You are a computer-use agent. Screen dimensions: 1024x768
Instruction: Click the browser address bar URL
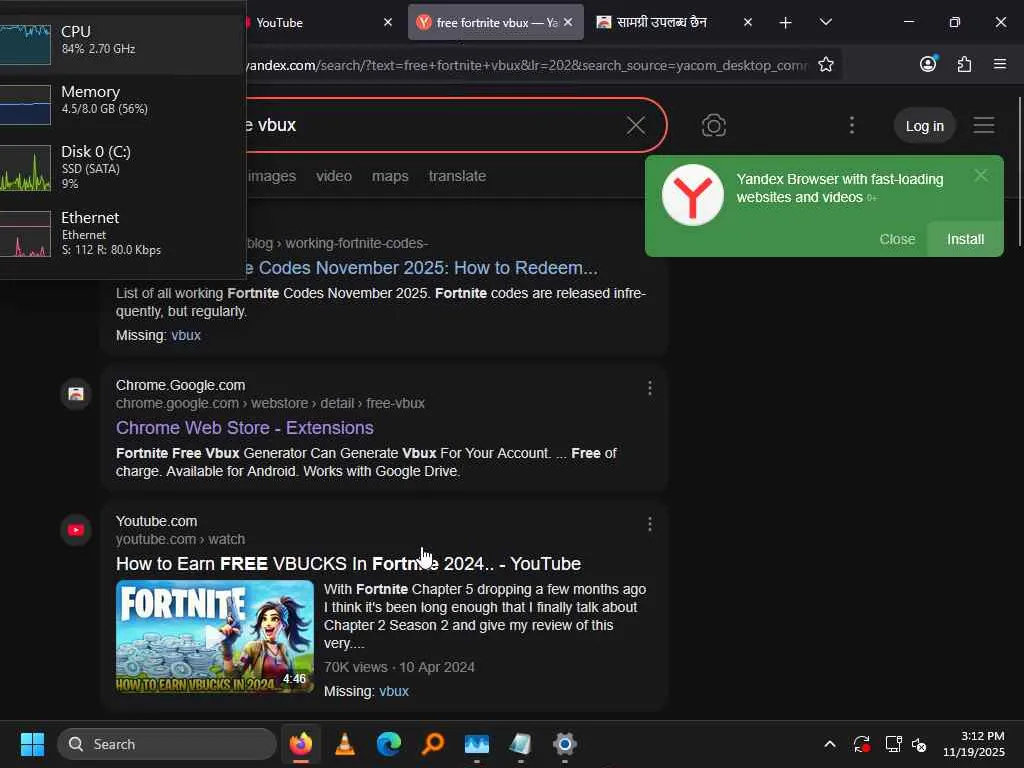tap(526, 65)
